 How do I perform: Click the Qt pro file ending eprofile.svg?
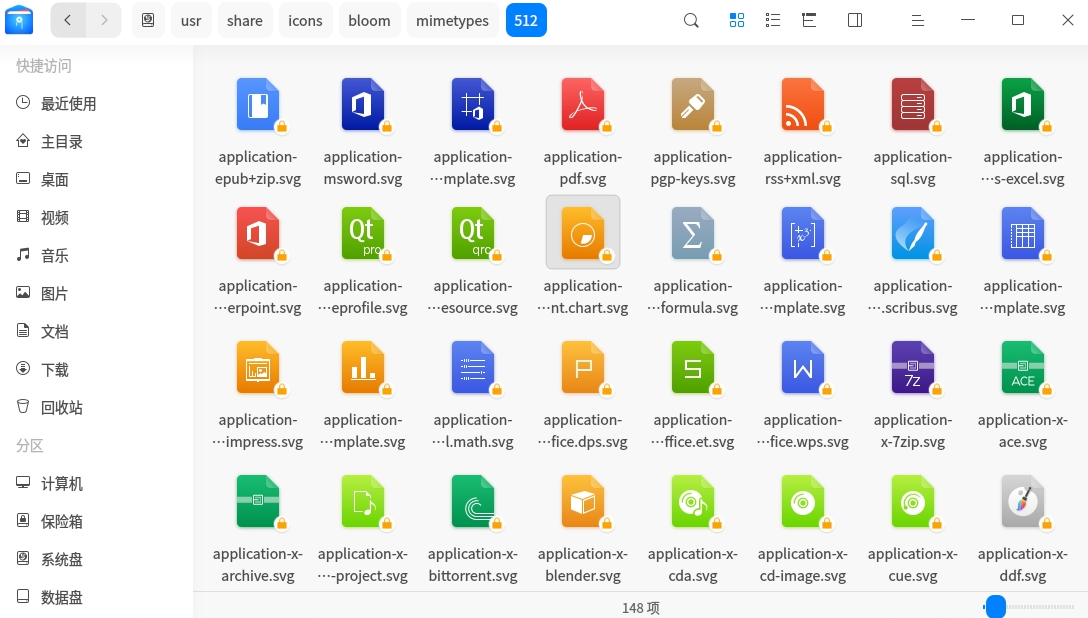click(363, 233)
